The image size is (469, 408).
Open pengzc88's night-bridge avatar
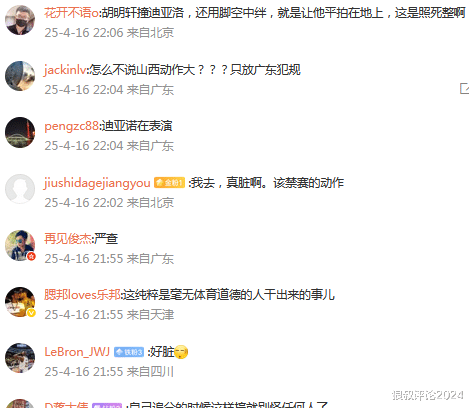pyautogui.click(x=20, y=132)
